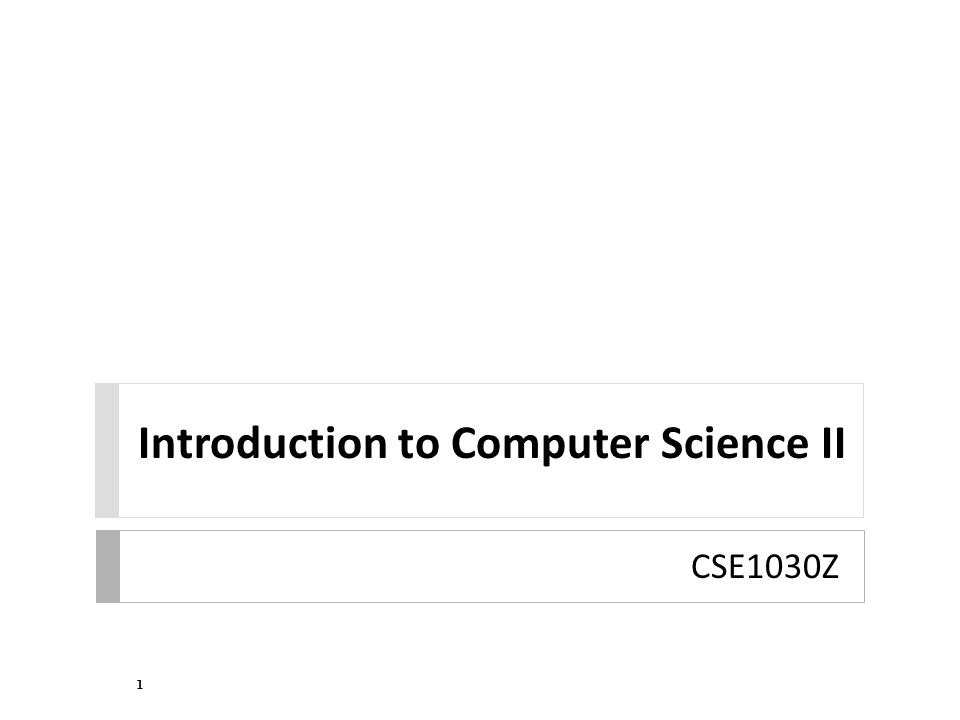The height and width of the screenshot is (720, 960).
Task: Click the CSE1030Z course code text
Action: point(765,566)
